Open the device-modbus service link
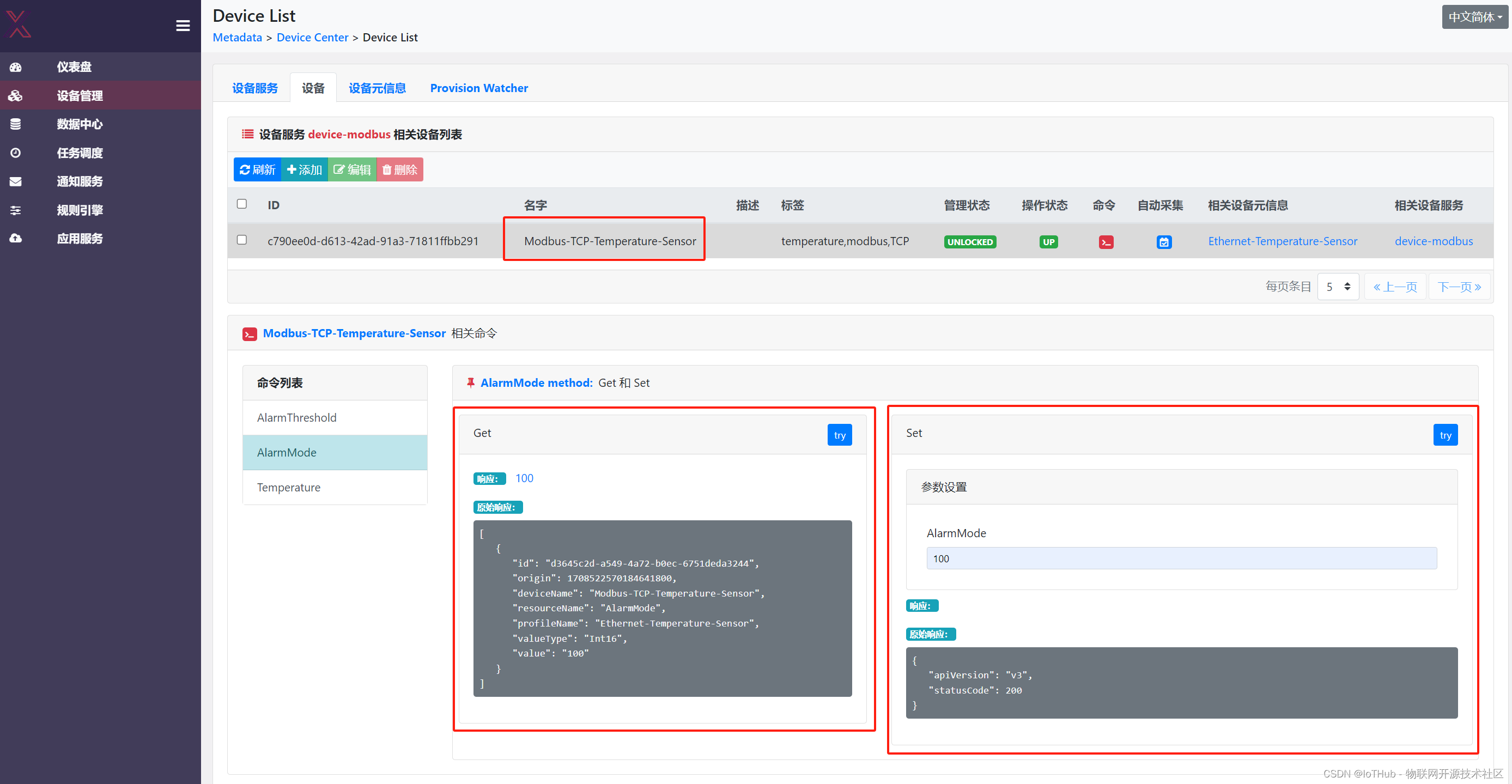The width and height of the screenshot is (1512, 784). point(1434,241)
